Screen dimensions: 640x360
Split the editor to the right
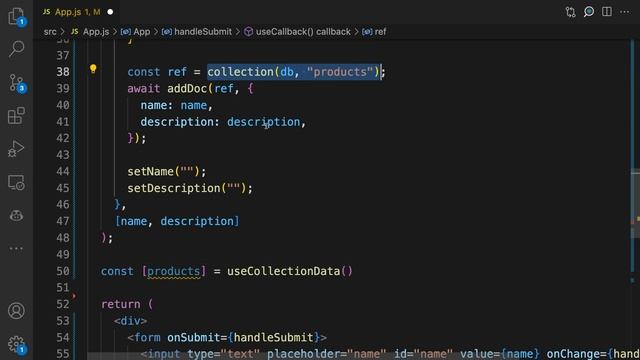[607, 12]
